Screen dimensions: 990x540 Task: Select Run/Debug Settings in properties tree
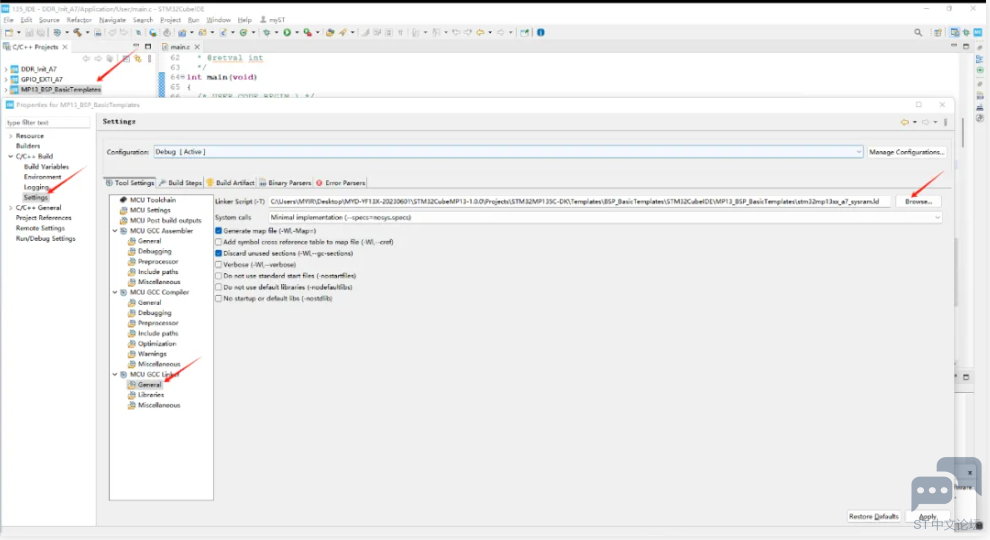45,239
